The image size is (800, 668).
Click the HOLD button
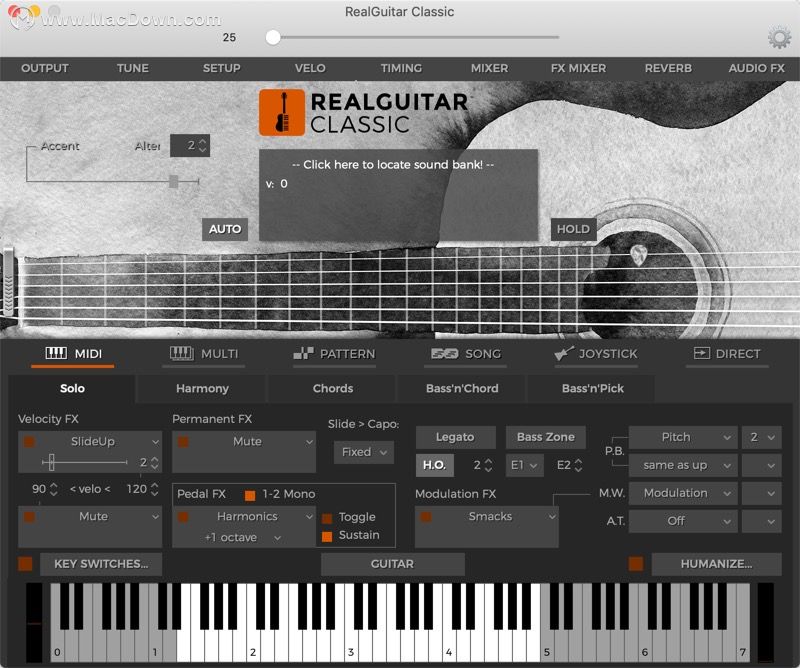tap(573, 229)
